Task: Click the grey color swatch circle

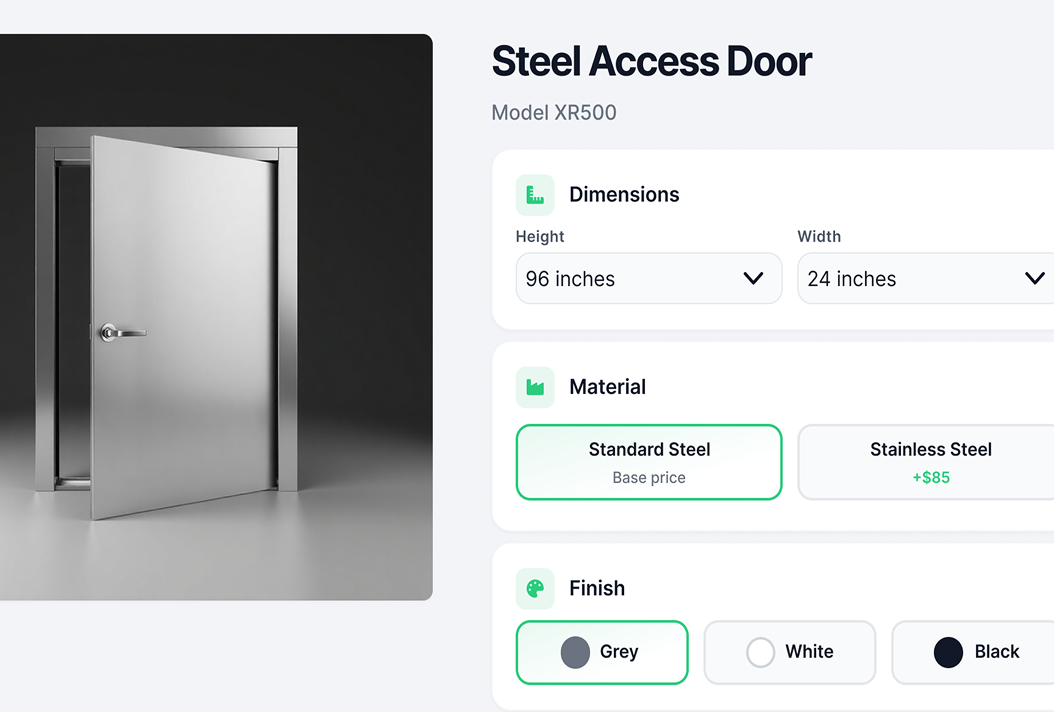Action: pos(575,652)
